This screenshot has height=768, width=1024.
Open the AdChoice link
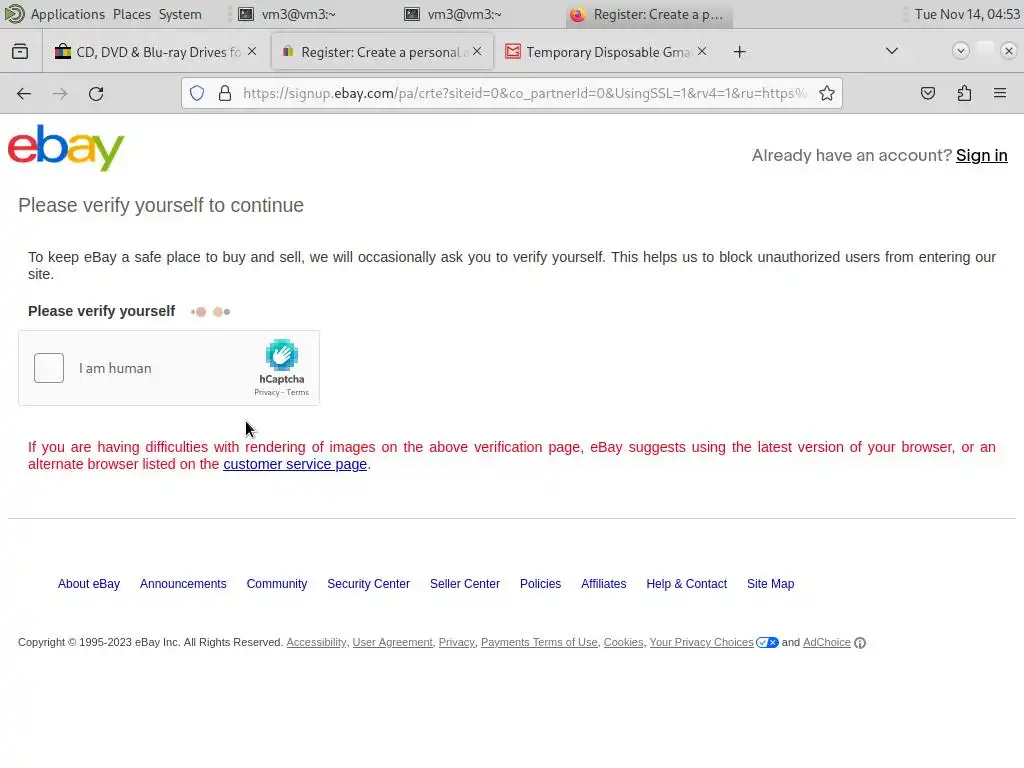[x=827, y=643]
